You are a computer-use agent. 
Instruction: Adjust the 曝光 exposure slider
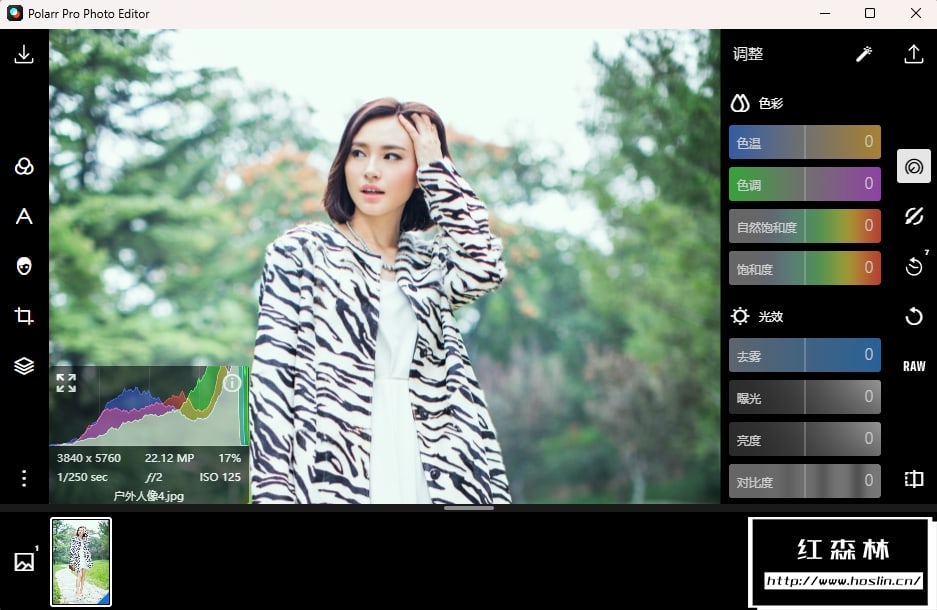pos(804,397)
